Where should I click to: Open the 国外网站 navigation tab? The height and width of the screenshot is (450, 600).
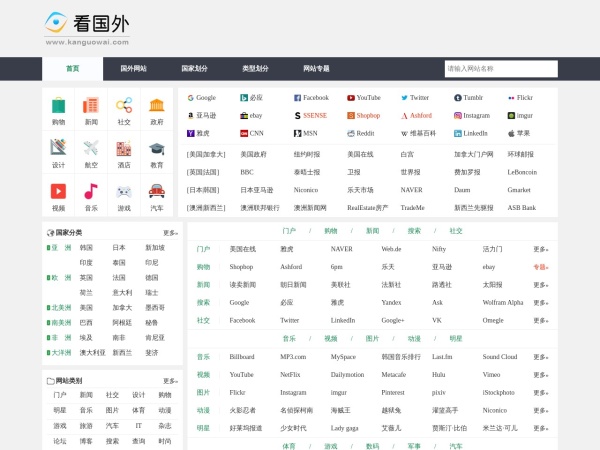[134, 69]
